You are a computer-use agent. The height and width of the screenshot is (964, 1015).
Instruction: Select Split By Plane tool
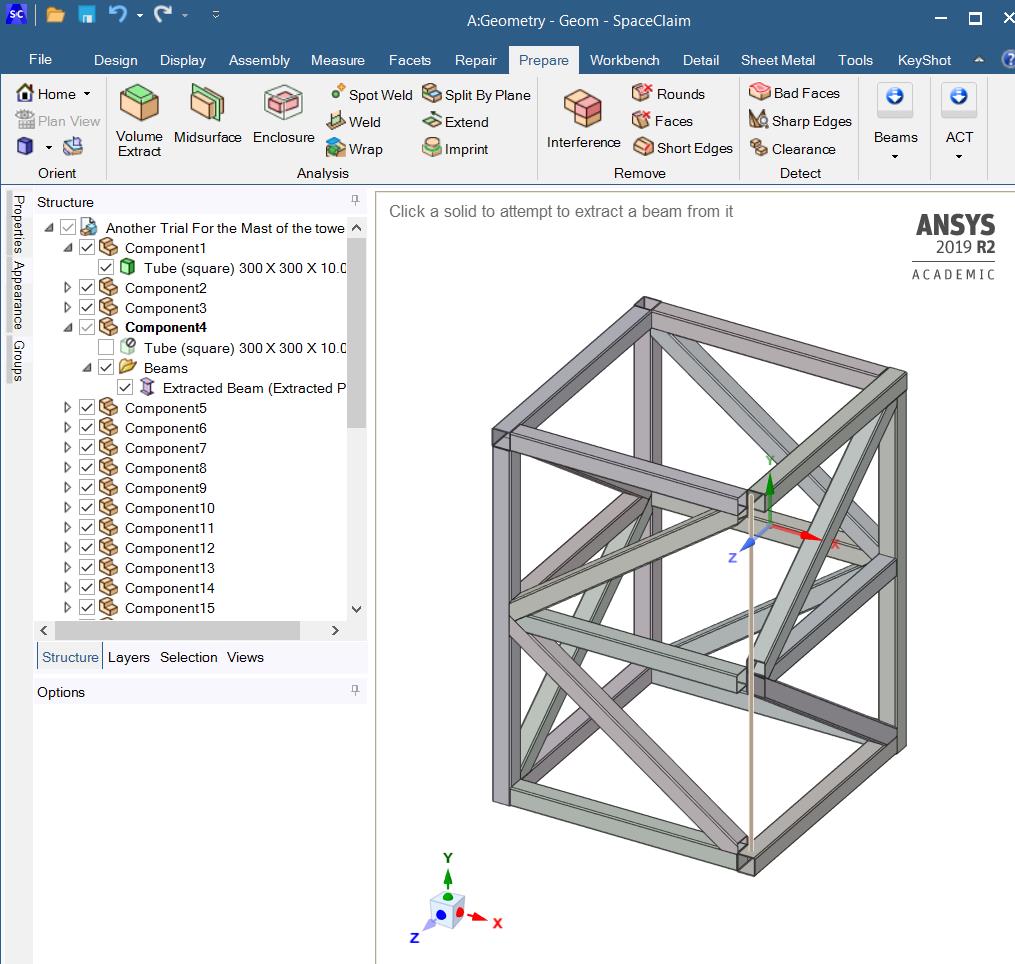[x=476, y=95]
